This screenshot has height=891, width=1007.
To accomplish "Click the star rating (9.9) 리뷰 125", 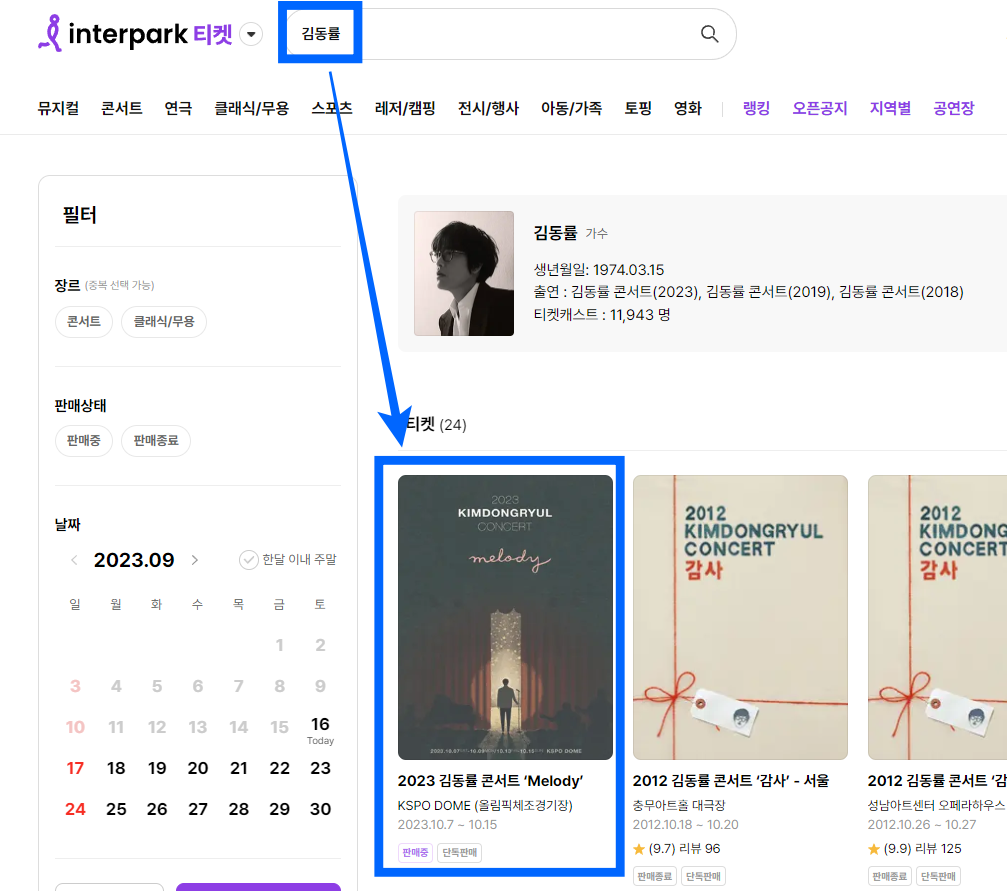I will 915,849.
